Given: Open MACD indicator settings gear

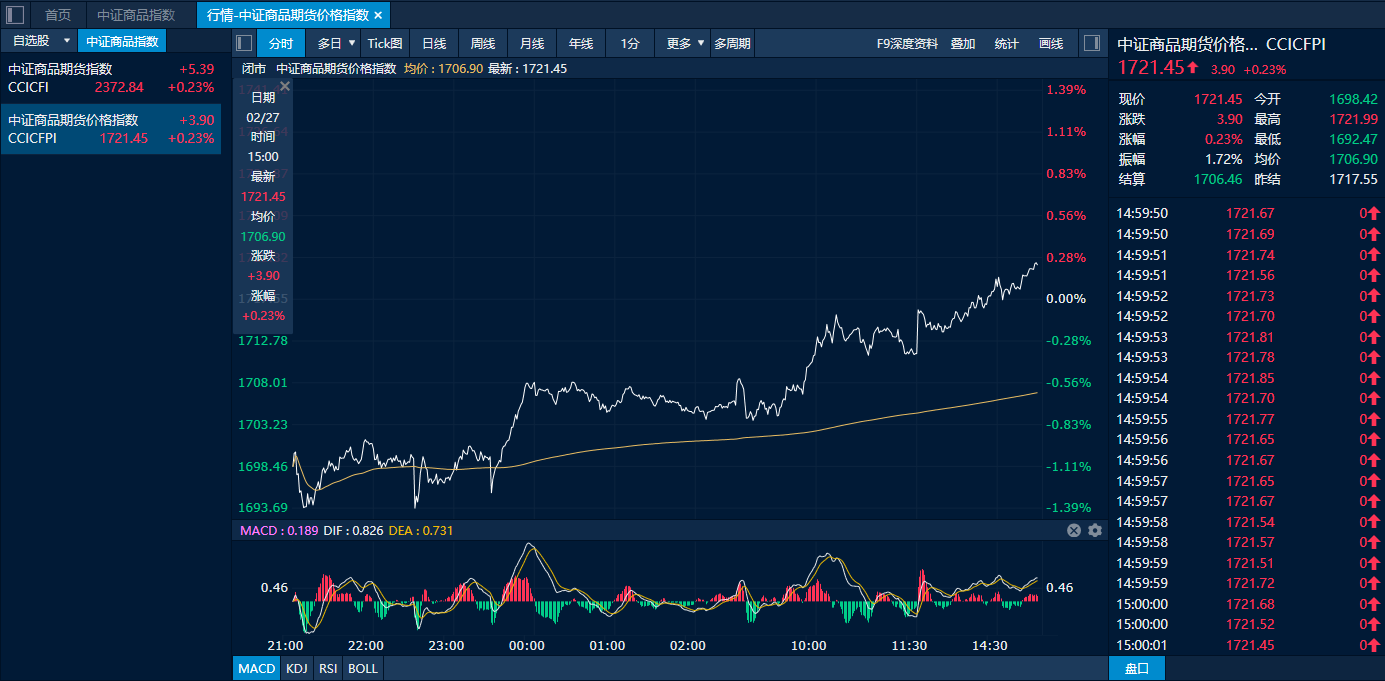Looking at the screenshot, I should click(1095, 530).
